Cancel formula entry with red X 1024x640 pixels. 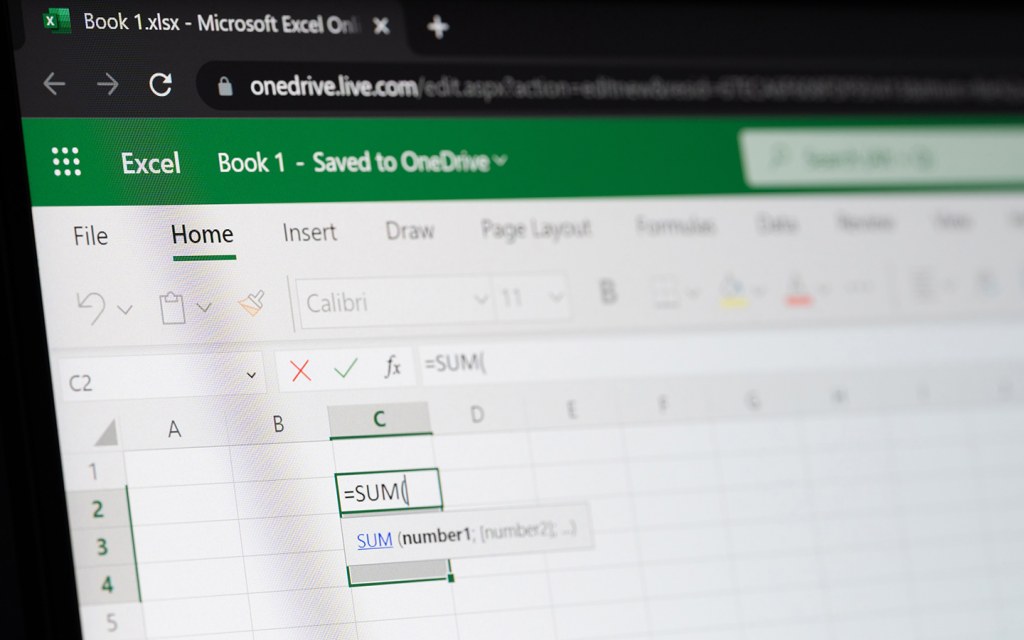[300, 370]
